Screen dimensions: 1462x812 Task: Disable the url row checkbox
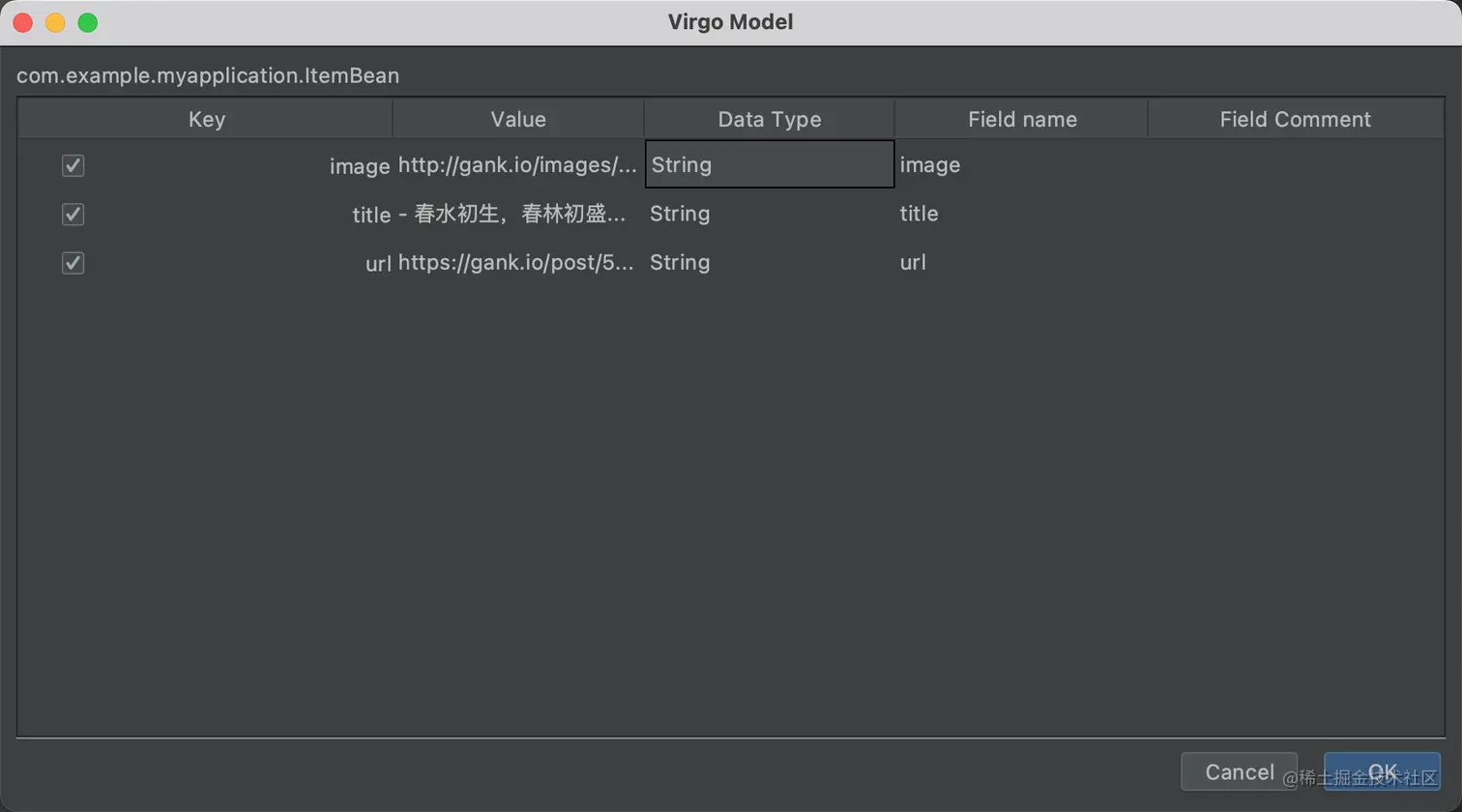[x=73, y=262]
